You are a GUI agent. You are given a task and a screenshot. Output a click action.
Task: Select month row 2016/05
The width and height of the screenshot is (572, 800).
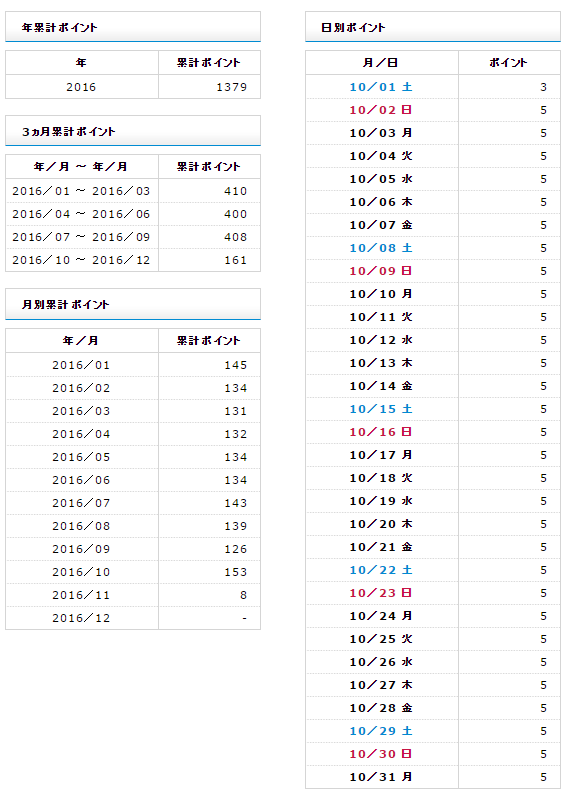pyautogui.click(x=133, y=457)
